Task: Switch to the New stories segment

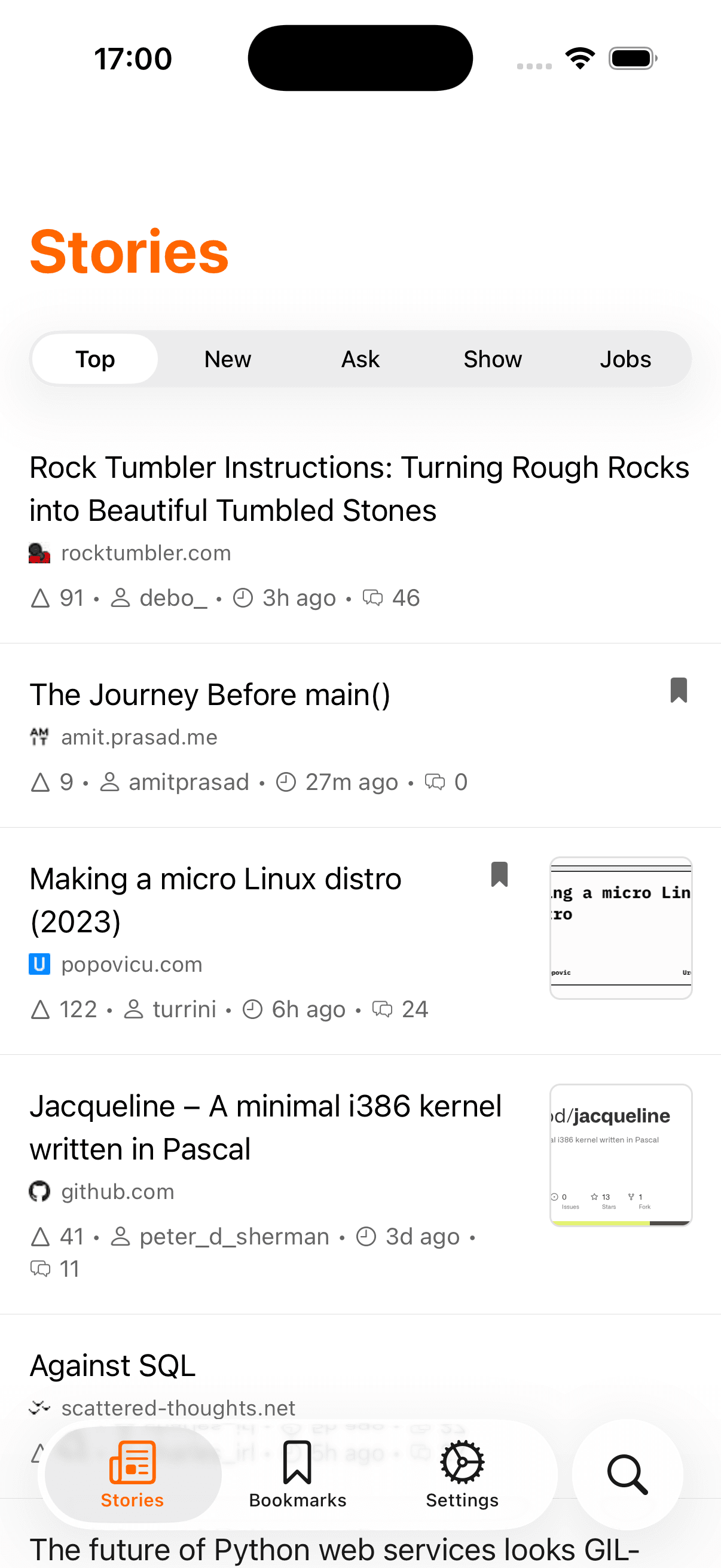Action: pos(228,359)
